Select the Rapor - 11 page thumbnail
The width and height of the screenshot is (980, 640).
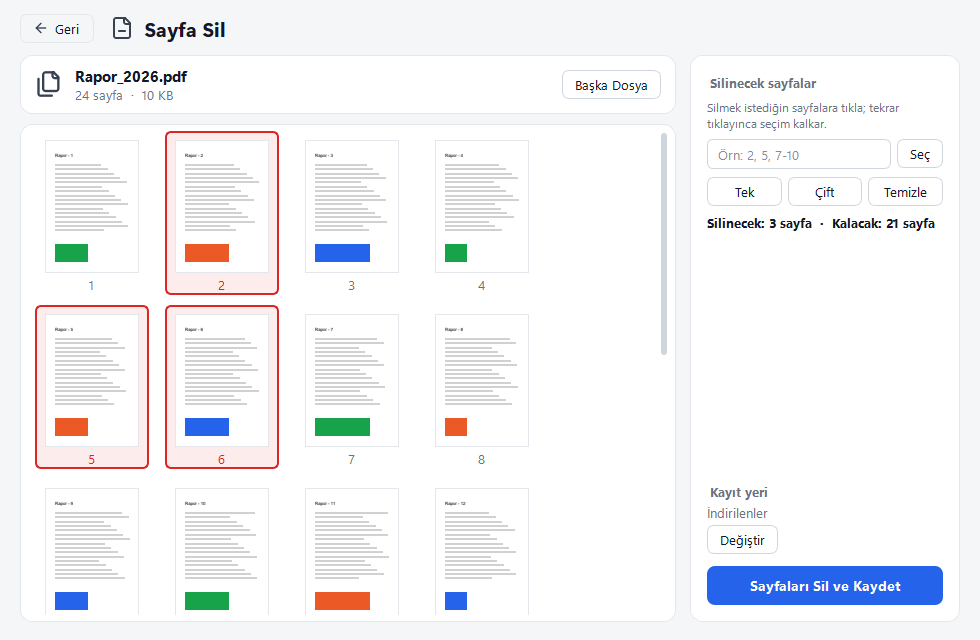tap(352, 551)
